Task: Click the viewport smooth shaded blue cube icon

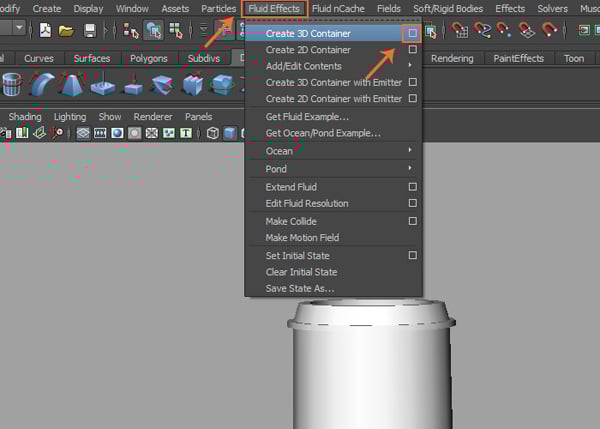Action: (x=230, y=133)
